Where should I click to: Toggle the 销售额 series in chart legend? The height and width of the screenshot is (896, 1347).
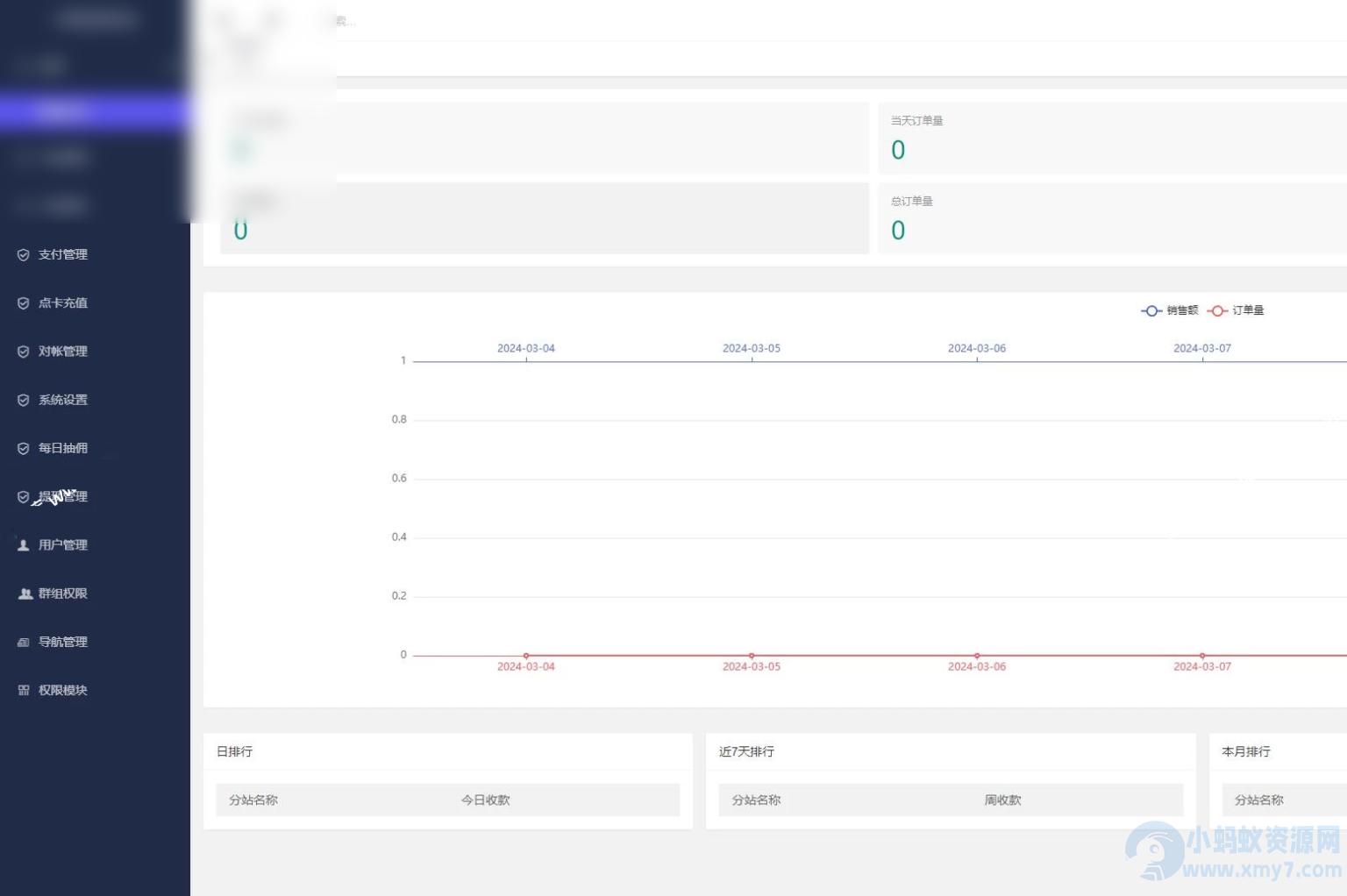[1169, 310]
